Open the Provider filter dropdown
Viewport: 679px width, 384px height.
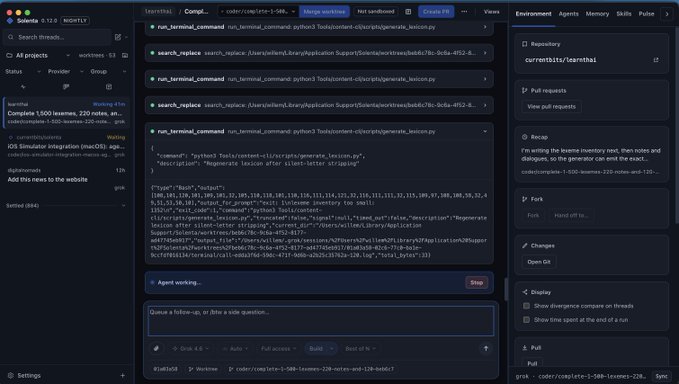point(66,71)
